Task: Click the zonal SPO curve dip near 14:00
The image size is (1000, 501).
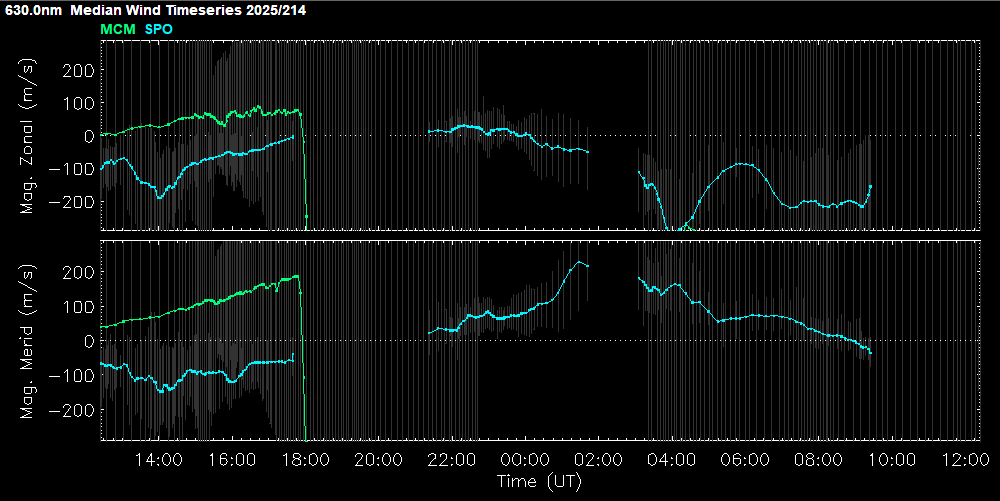Action: [159, 197]
